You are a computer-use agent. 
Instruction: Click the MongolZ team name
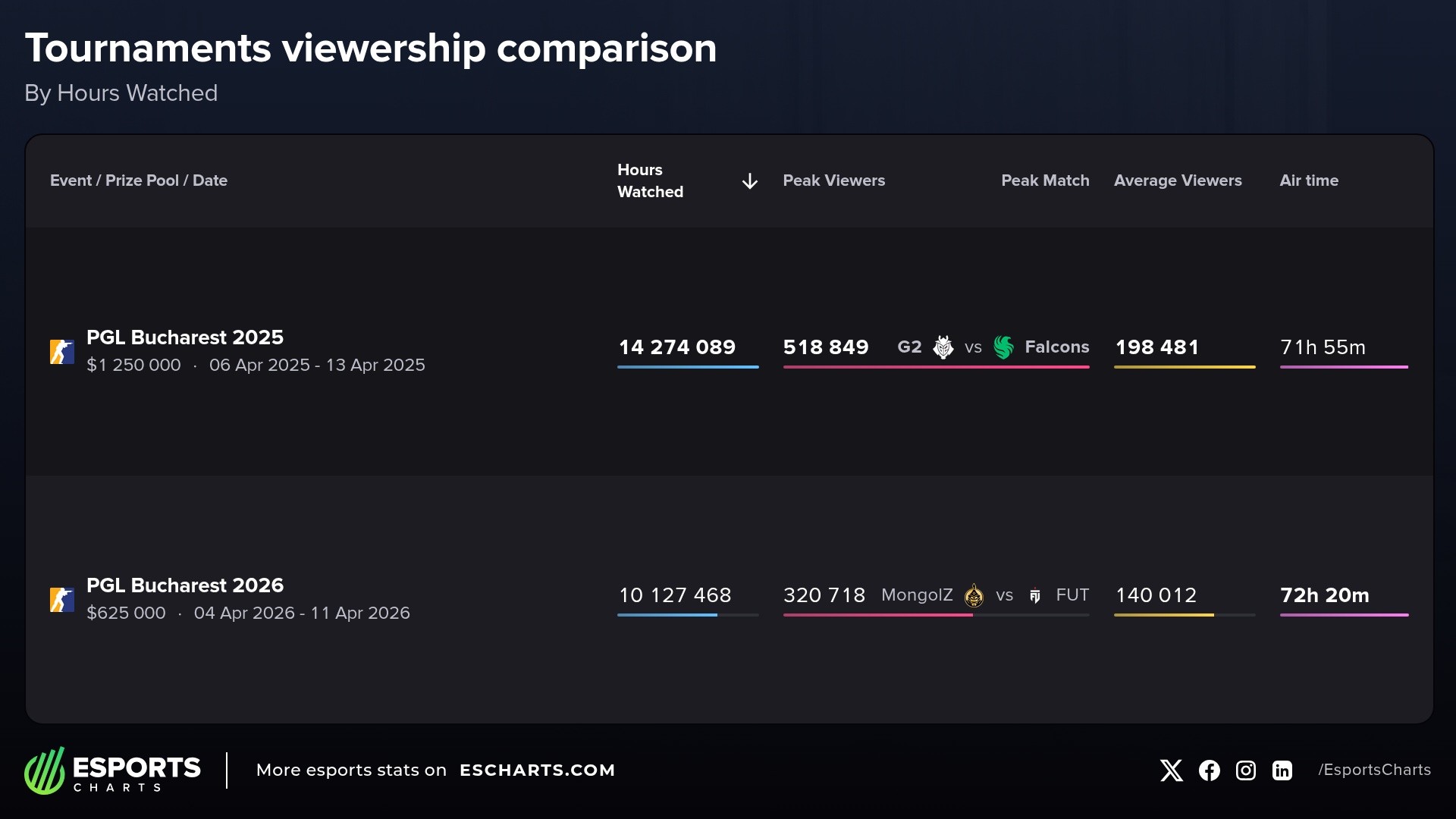pos(917,595)
